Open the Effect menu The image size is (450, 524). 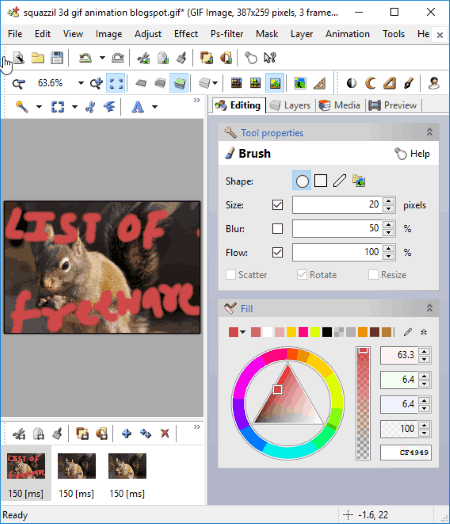coord(186,34)
